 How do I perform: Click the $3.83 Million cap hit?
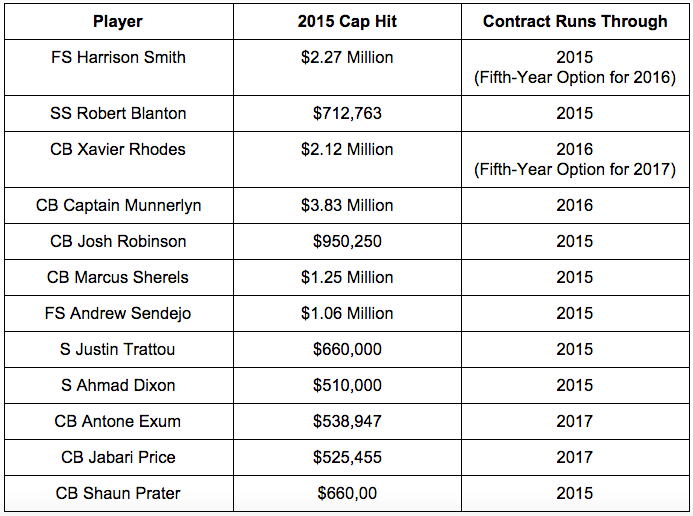pos(347,205)
